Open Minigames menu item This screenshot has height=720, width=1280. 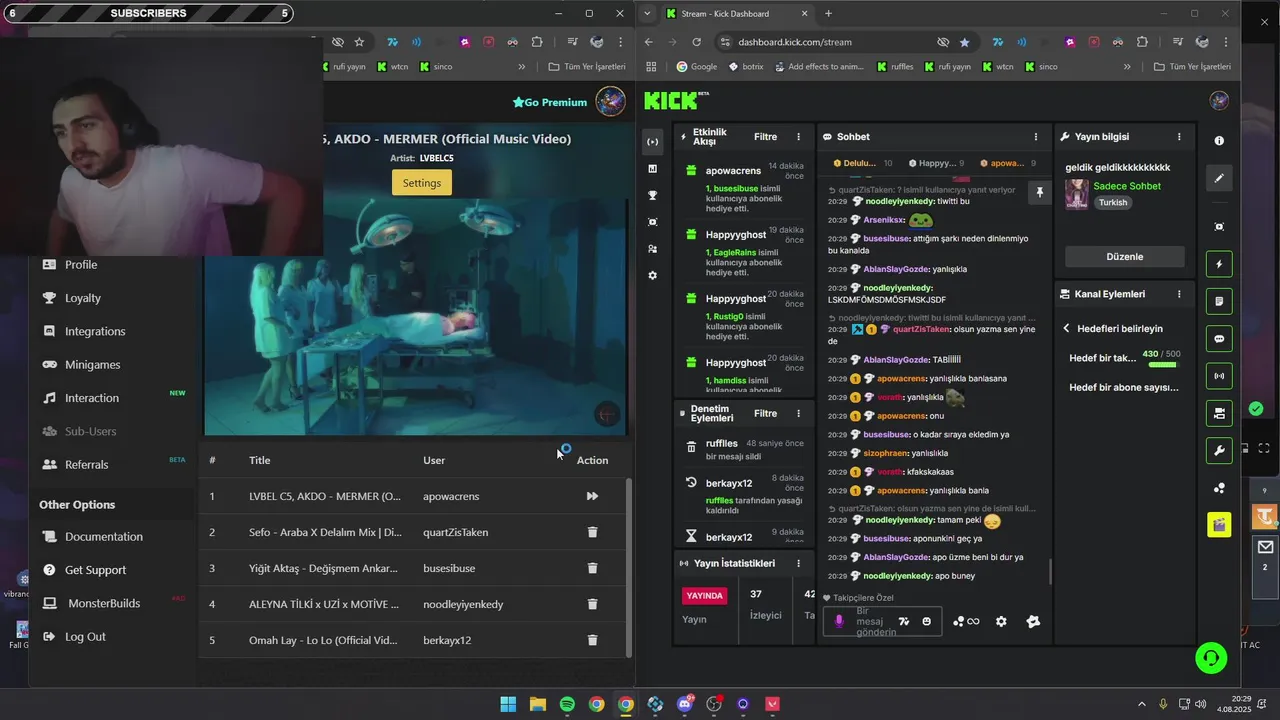pyautogui.click(x=92, y=364)
